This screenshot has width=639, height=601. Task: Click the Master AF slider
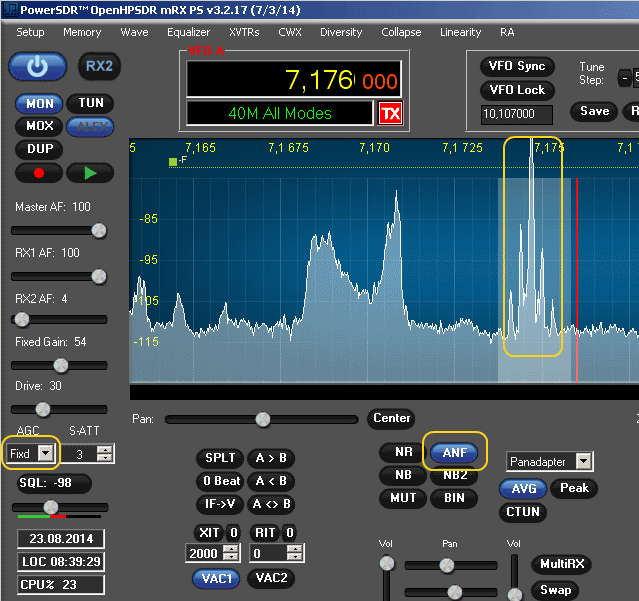59,231
